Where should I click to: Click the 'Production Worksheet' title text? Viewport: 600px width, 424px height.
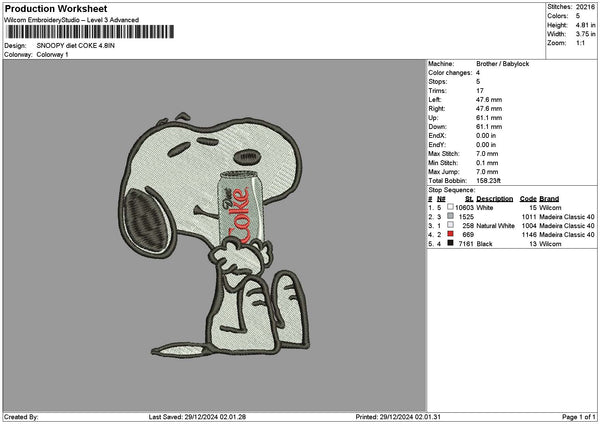(x=56, y=8)
